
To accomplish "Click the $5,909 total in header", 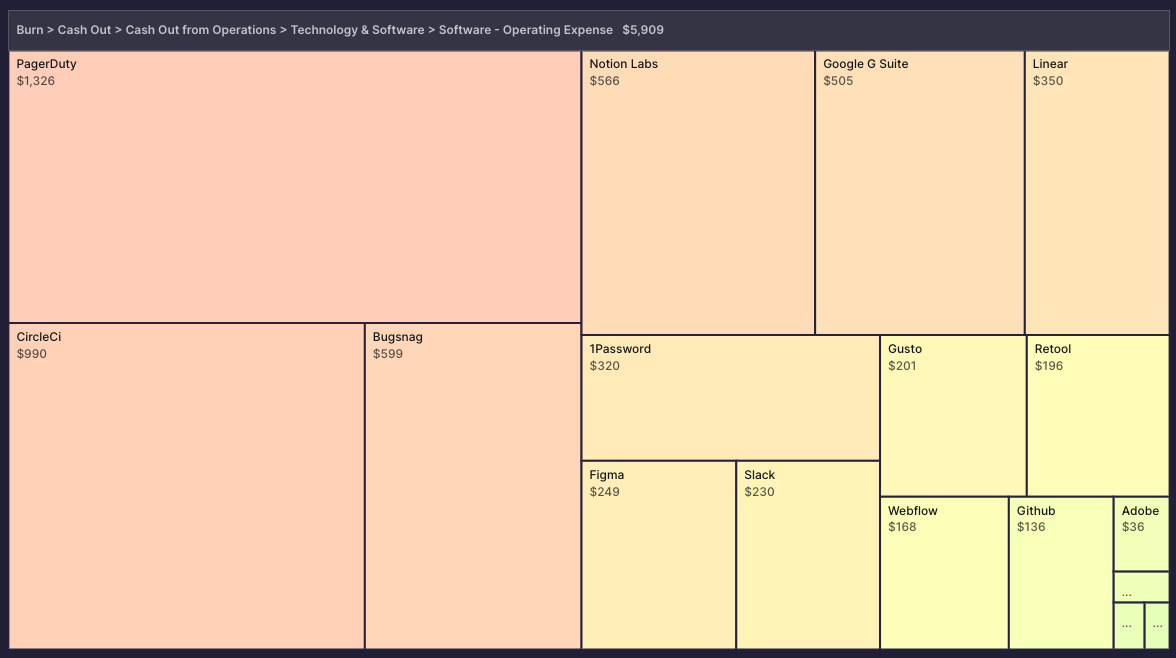I will (643, 30).
